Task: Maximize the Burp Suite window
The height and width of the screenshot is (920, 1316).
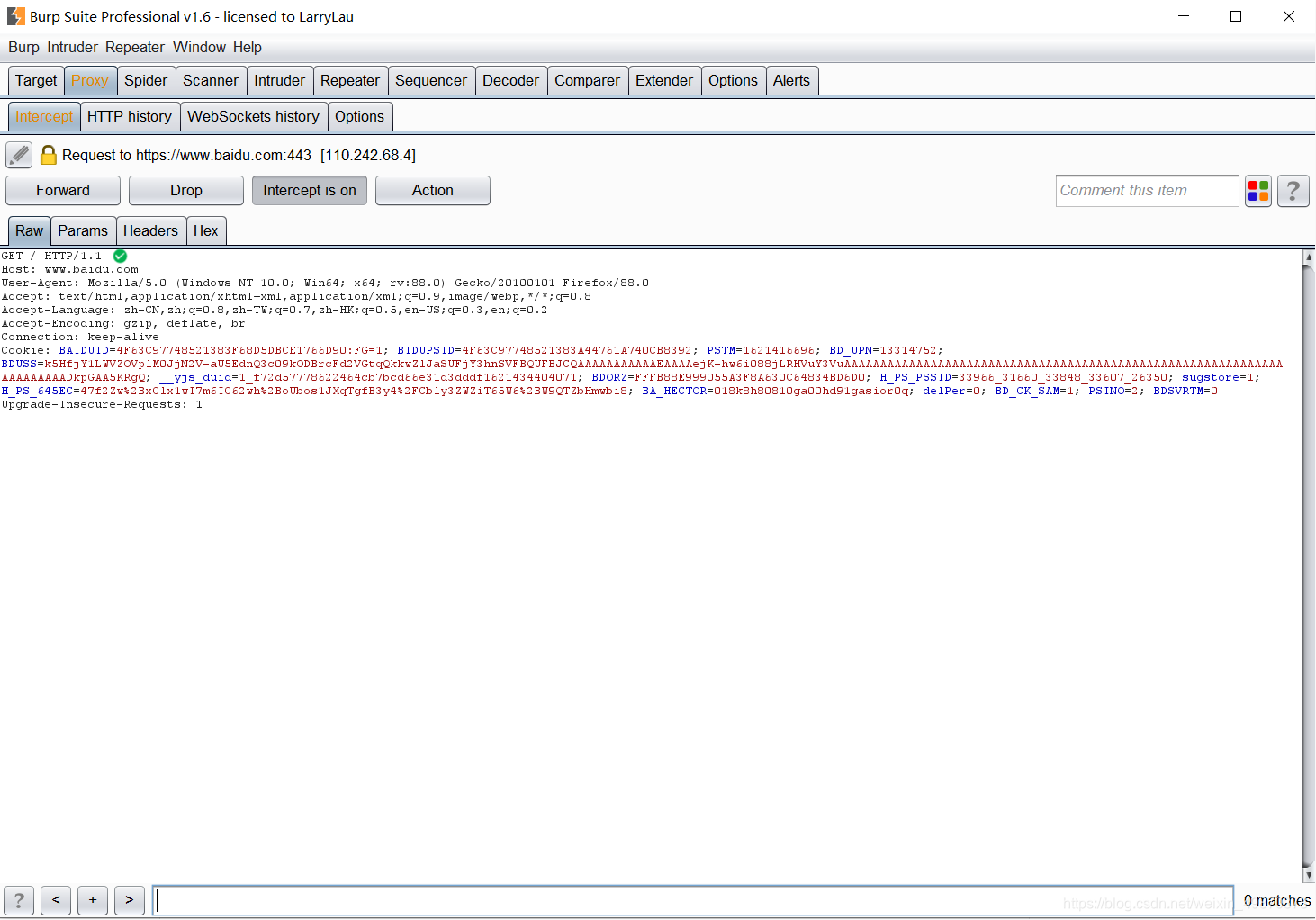Action: pyautogui.click(x=1236, y=16)
